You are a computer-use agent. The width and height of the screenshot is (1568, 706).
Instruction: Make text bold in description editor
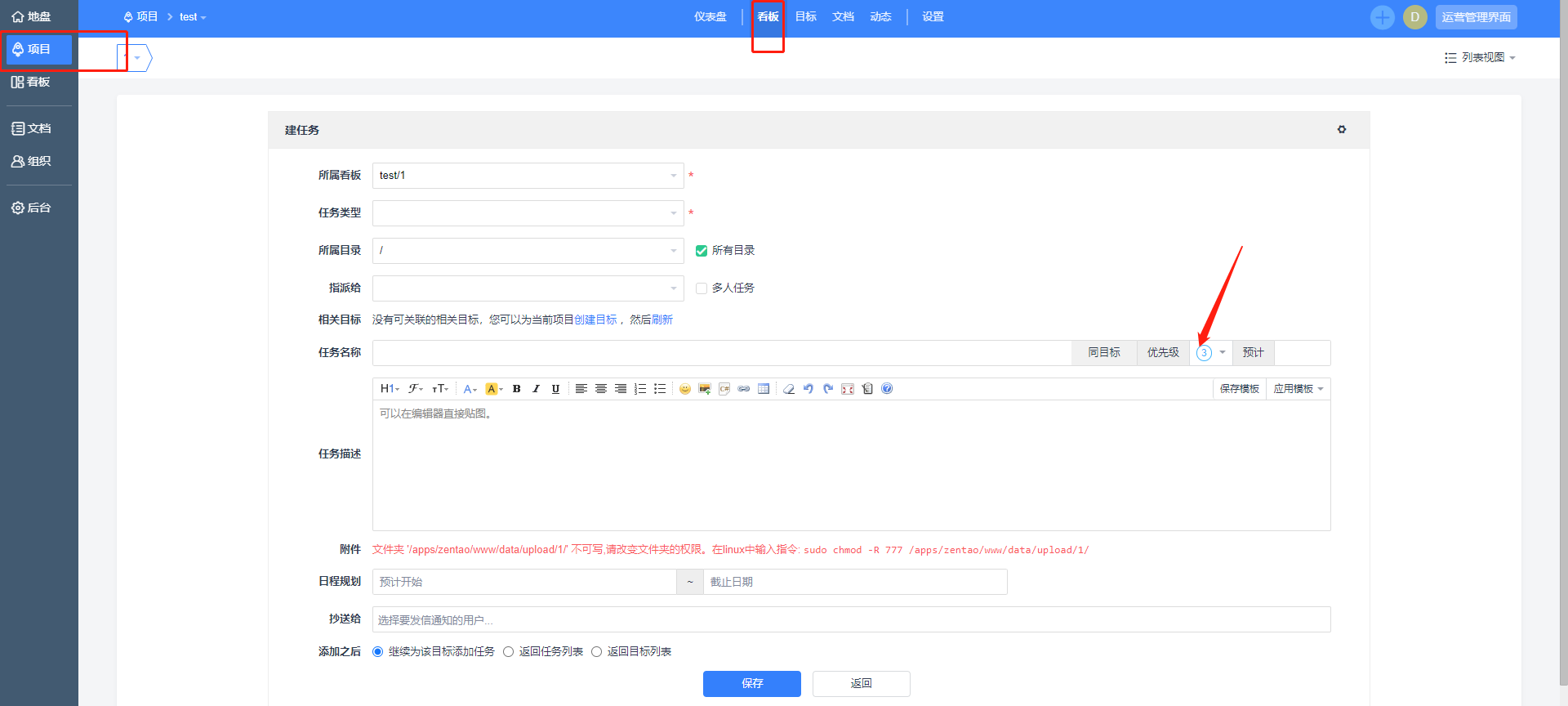click(516, 389)
